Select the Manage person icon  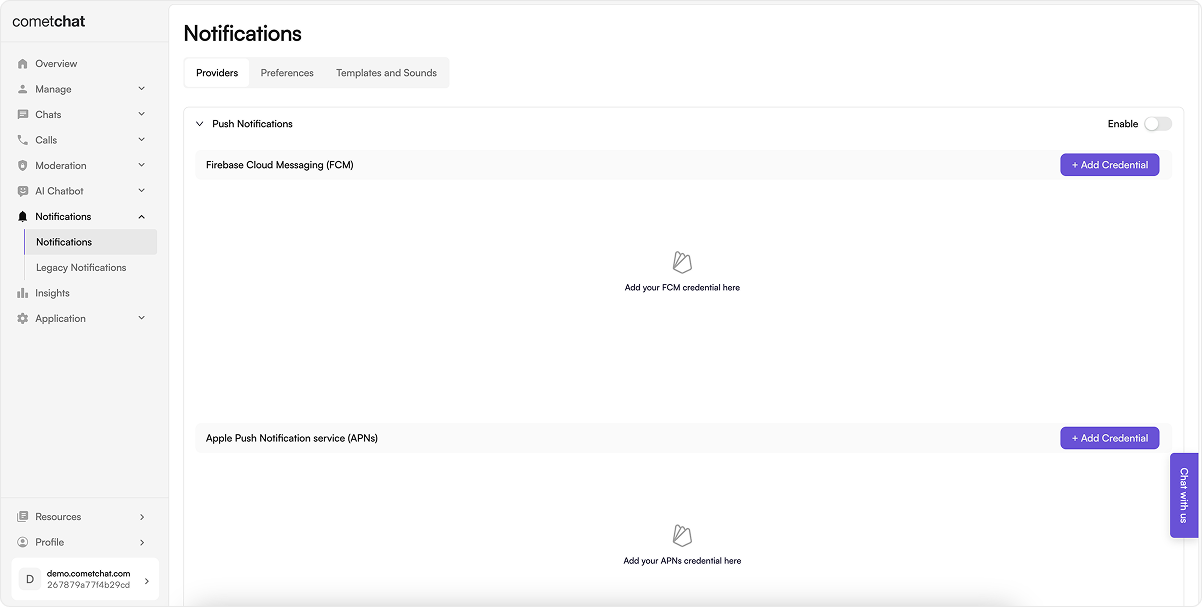pyautogui.click(x=22, y=88)
